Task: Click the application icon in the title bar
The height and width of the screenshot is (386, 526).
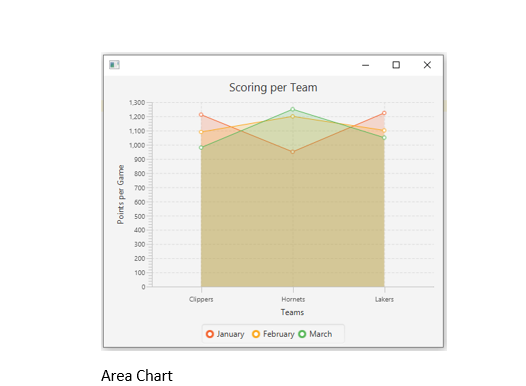Action: 114,65
